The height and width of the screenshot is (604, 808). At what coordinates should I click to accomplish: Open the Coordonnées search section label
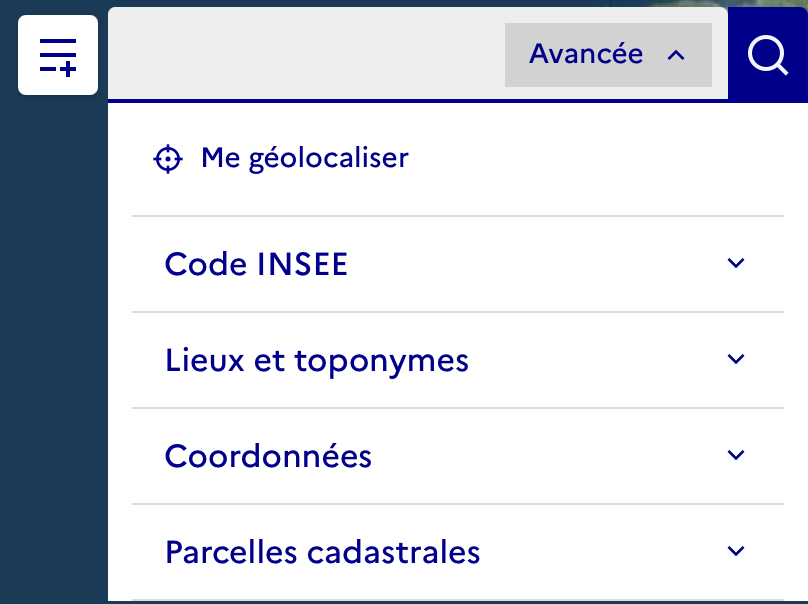click(x=268, y=456)
